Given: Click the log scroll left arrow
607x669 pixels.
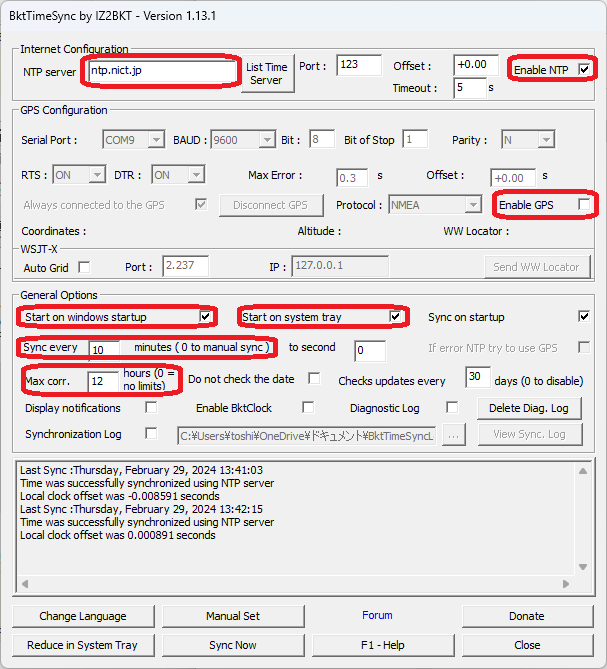Looking at the screenshot, I should click(25, 584).
